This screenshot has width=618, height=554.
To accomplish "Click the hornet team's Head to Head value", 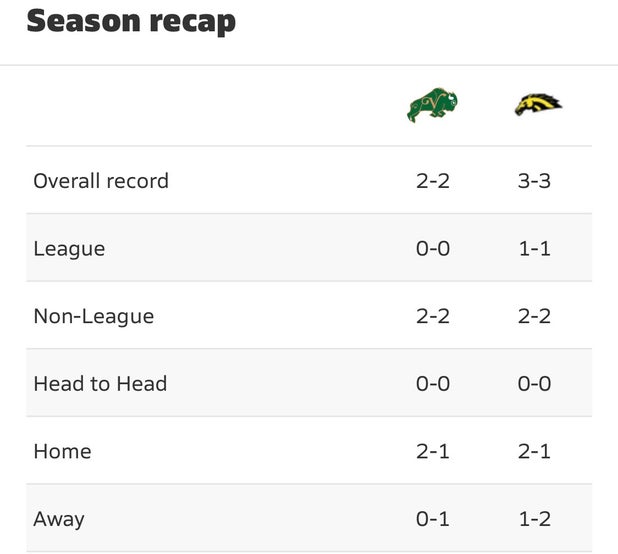I will [x=534, y=384].
